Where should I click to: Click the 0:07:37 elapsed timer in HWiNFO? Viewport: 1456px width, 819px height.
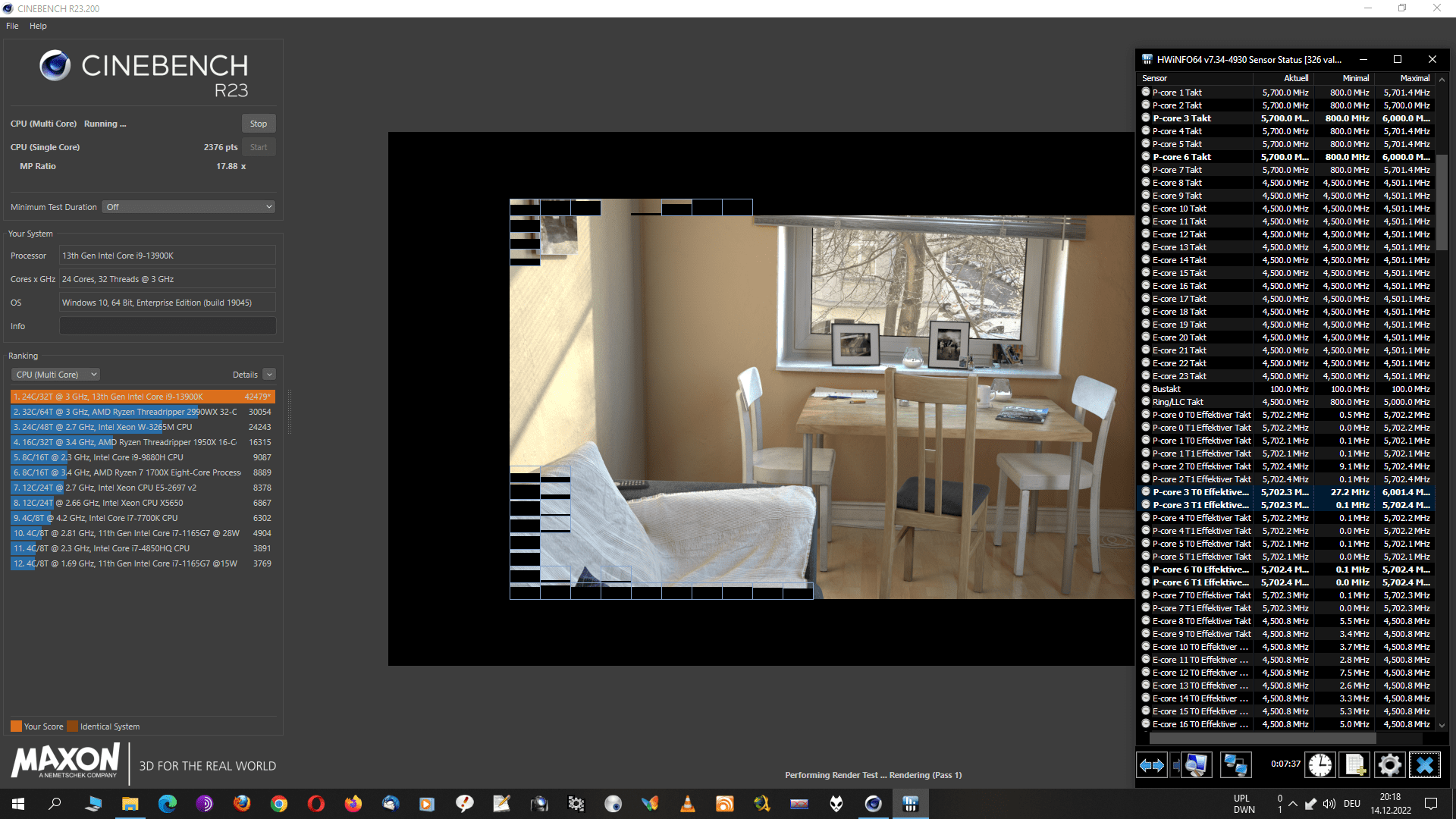click(1285, 764)
